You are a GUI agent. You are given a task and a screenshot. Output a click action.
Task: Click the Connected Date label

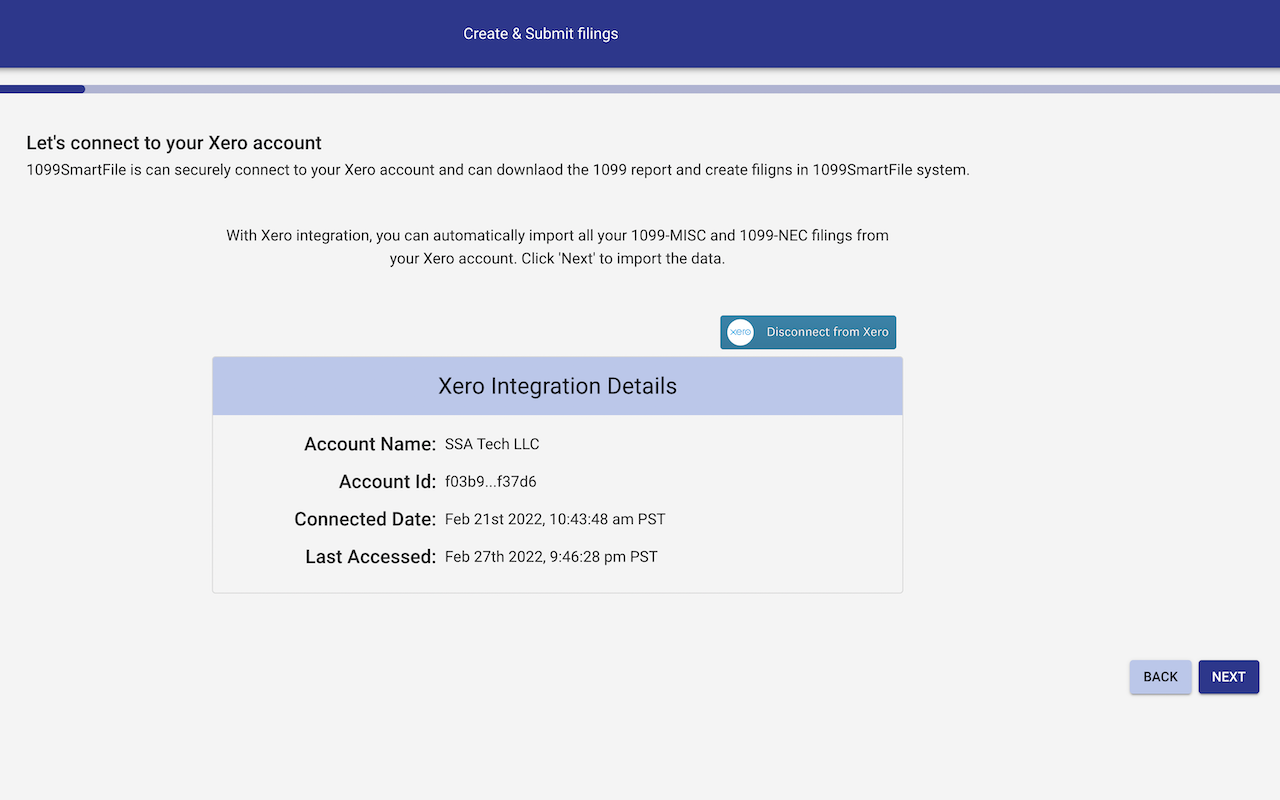pos(365,520)
